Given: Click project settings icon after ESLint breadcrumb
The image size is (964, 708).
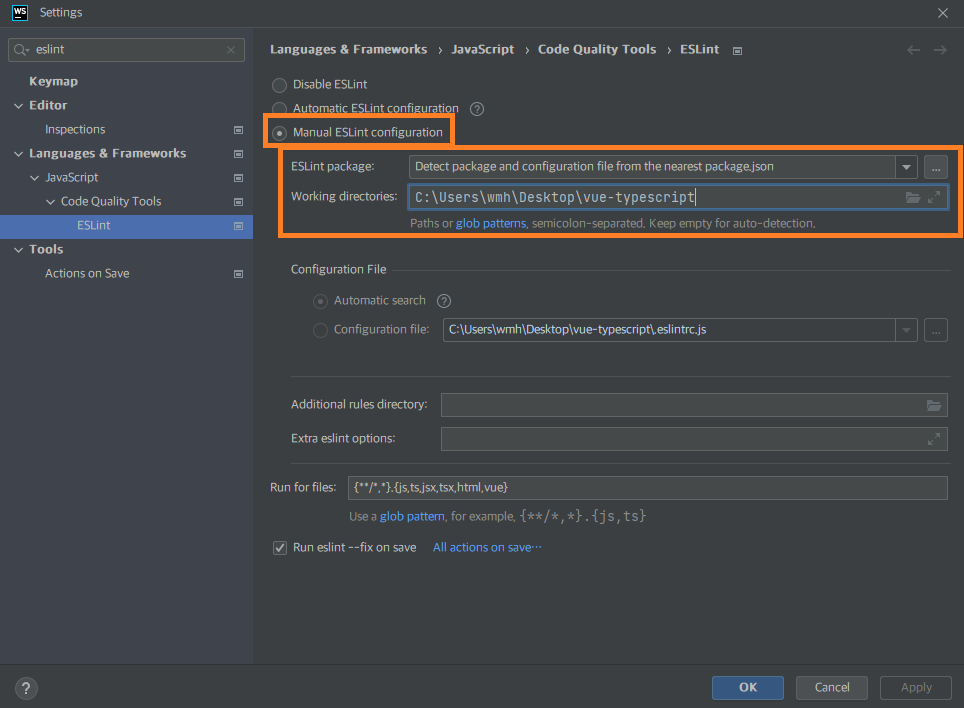Looking at the screenshot, I should [x=737, y=50].
